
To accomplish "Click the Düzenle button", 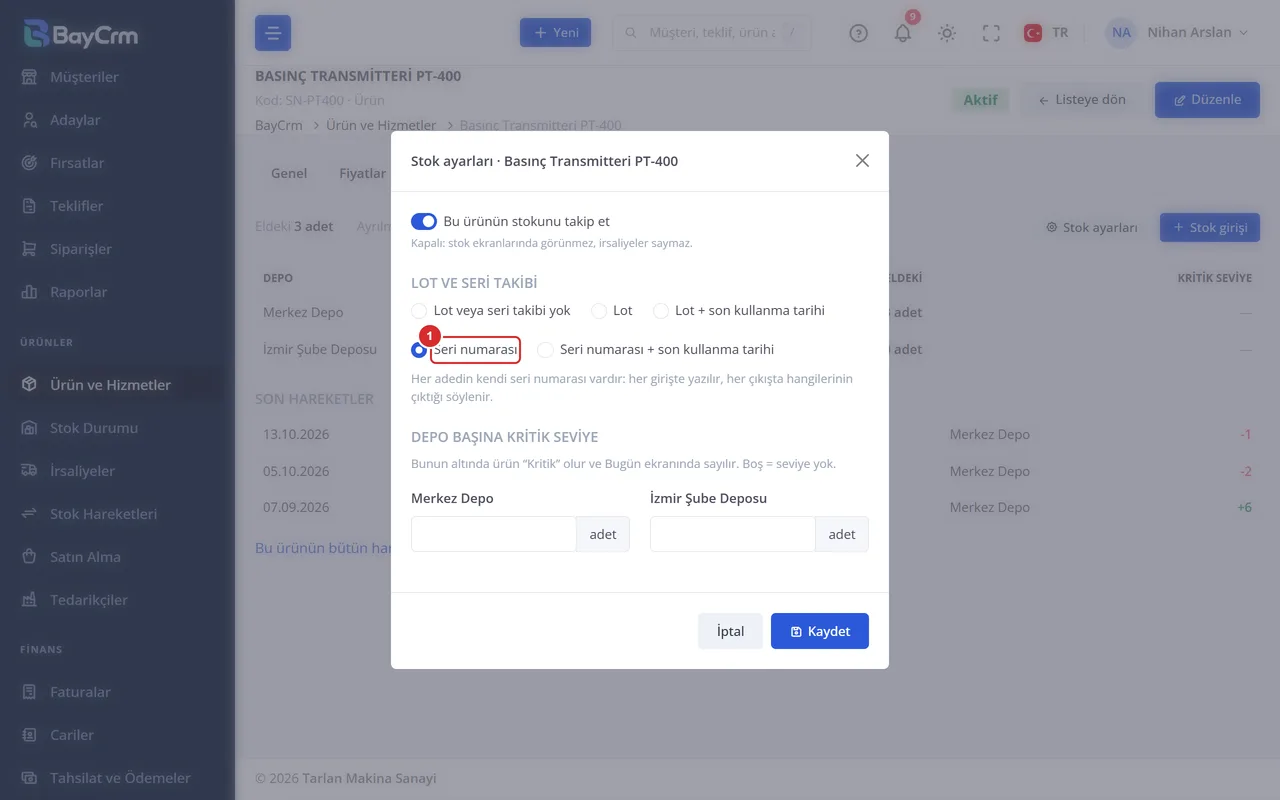I will [x=1207, y=100].
